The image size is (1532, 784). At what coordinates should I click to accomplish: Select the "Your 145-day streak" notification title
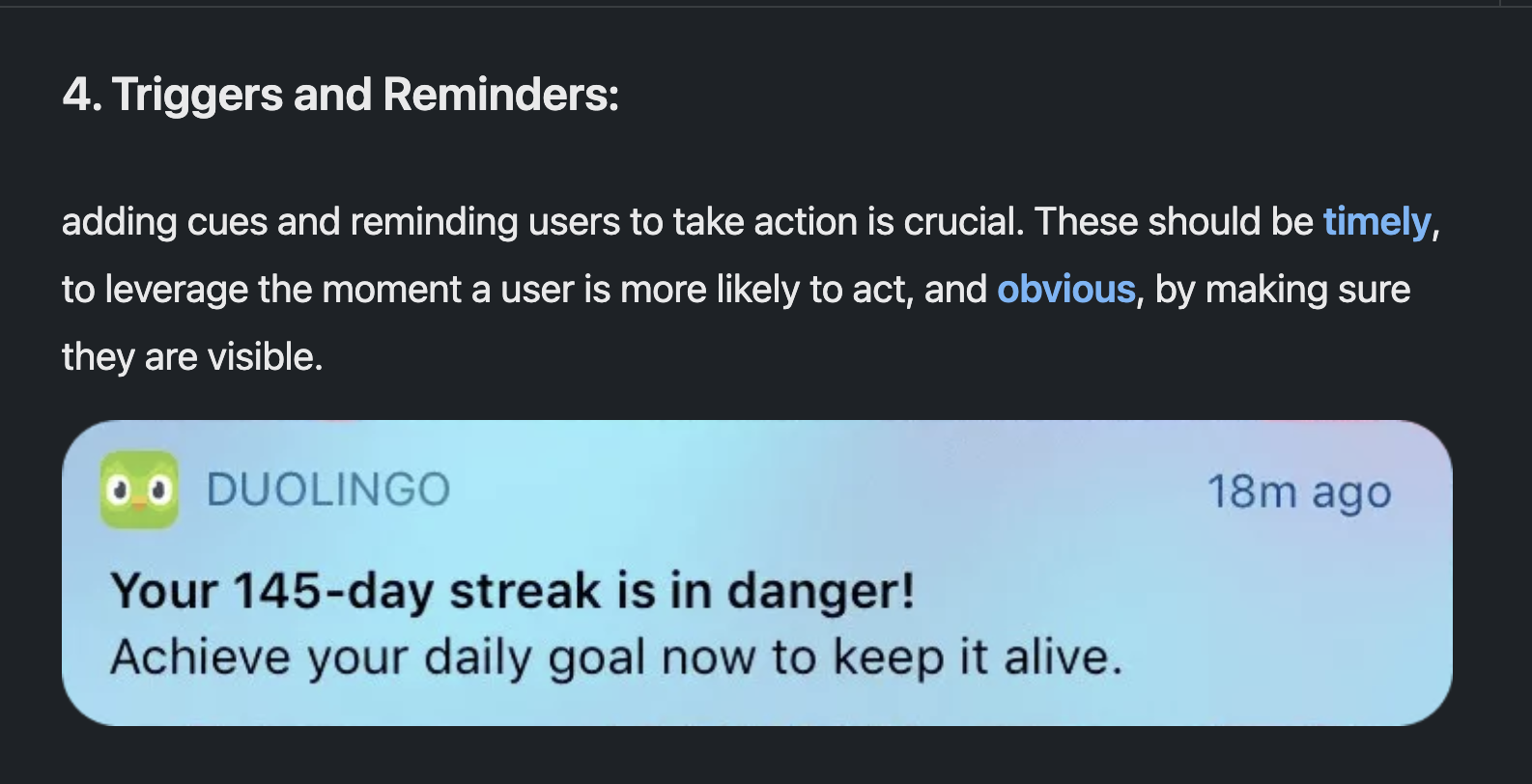pyautogui.click(x=512, y=590)
